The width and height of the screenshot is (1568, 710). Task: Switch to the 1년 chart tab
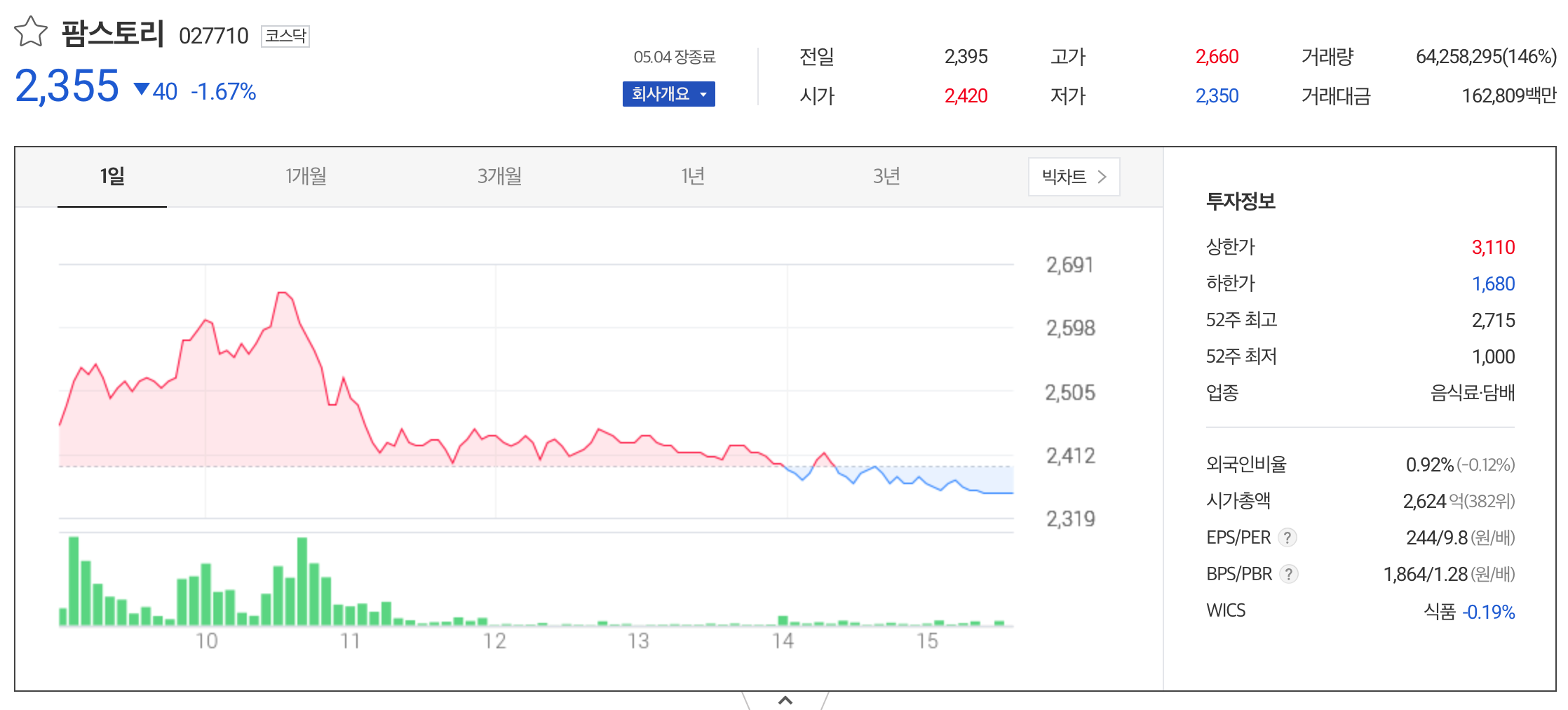tap(693, 176)
